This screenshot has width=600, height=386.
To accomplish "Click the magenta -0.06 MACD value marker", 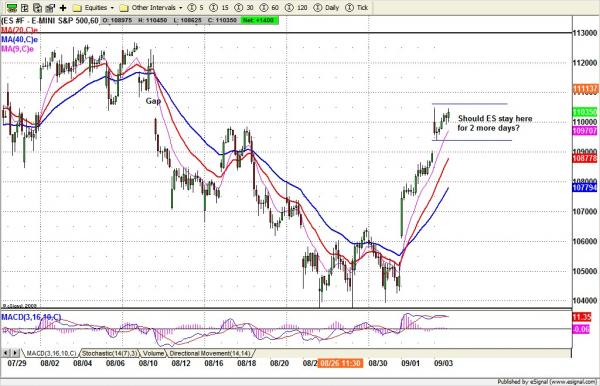I will [581, 329].
